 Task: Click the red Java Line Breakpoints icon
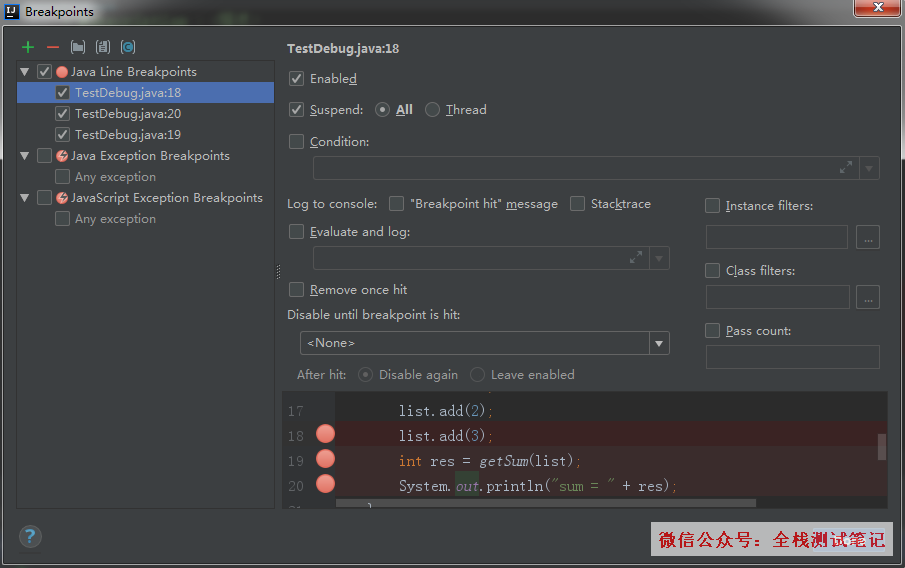62,72
